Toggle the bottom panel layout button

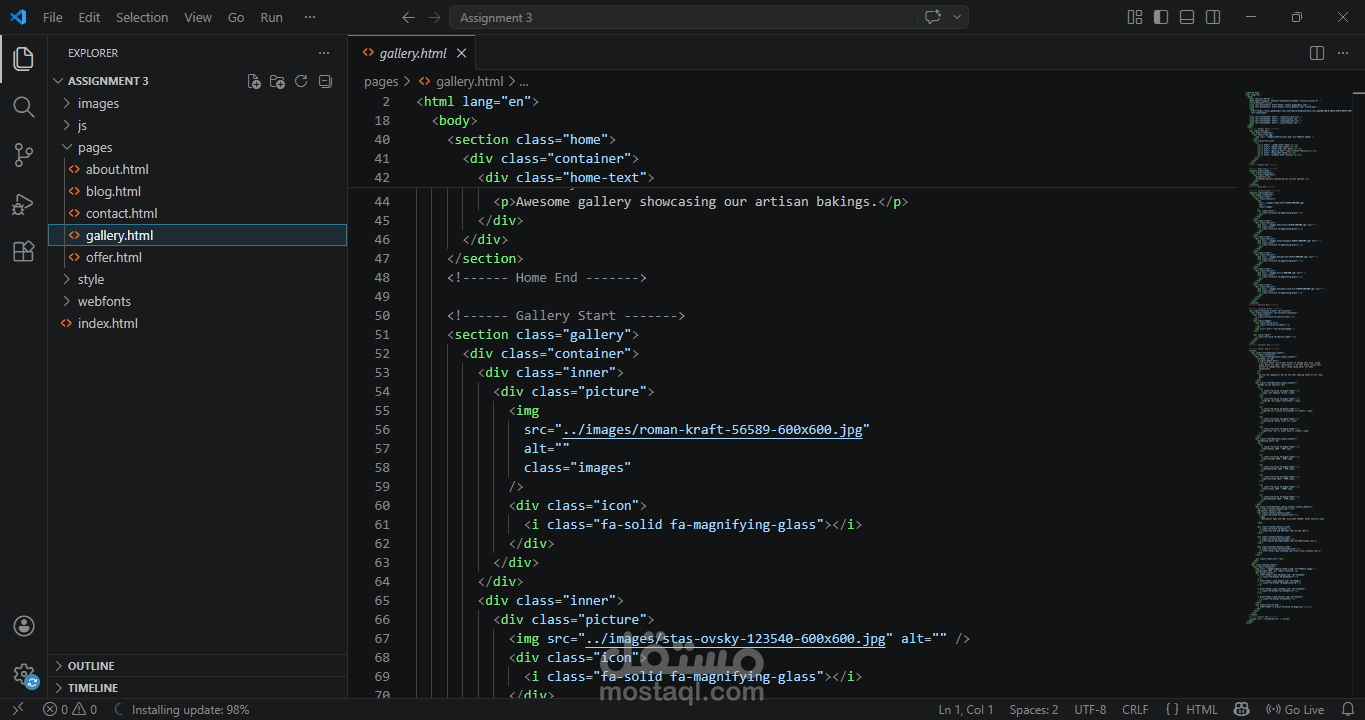pyautogui.click(x=1187, y=17)
